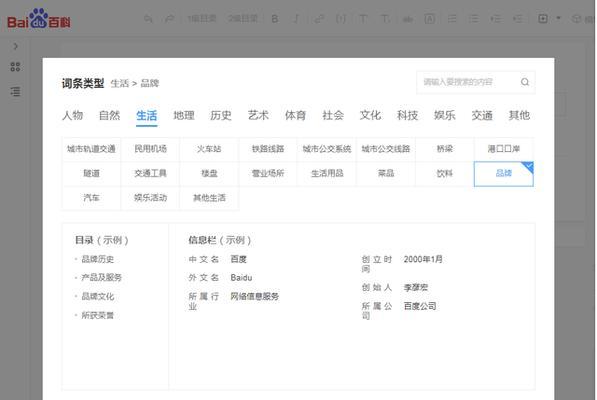Choose the 楼盘 entry type

(209, 174)
